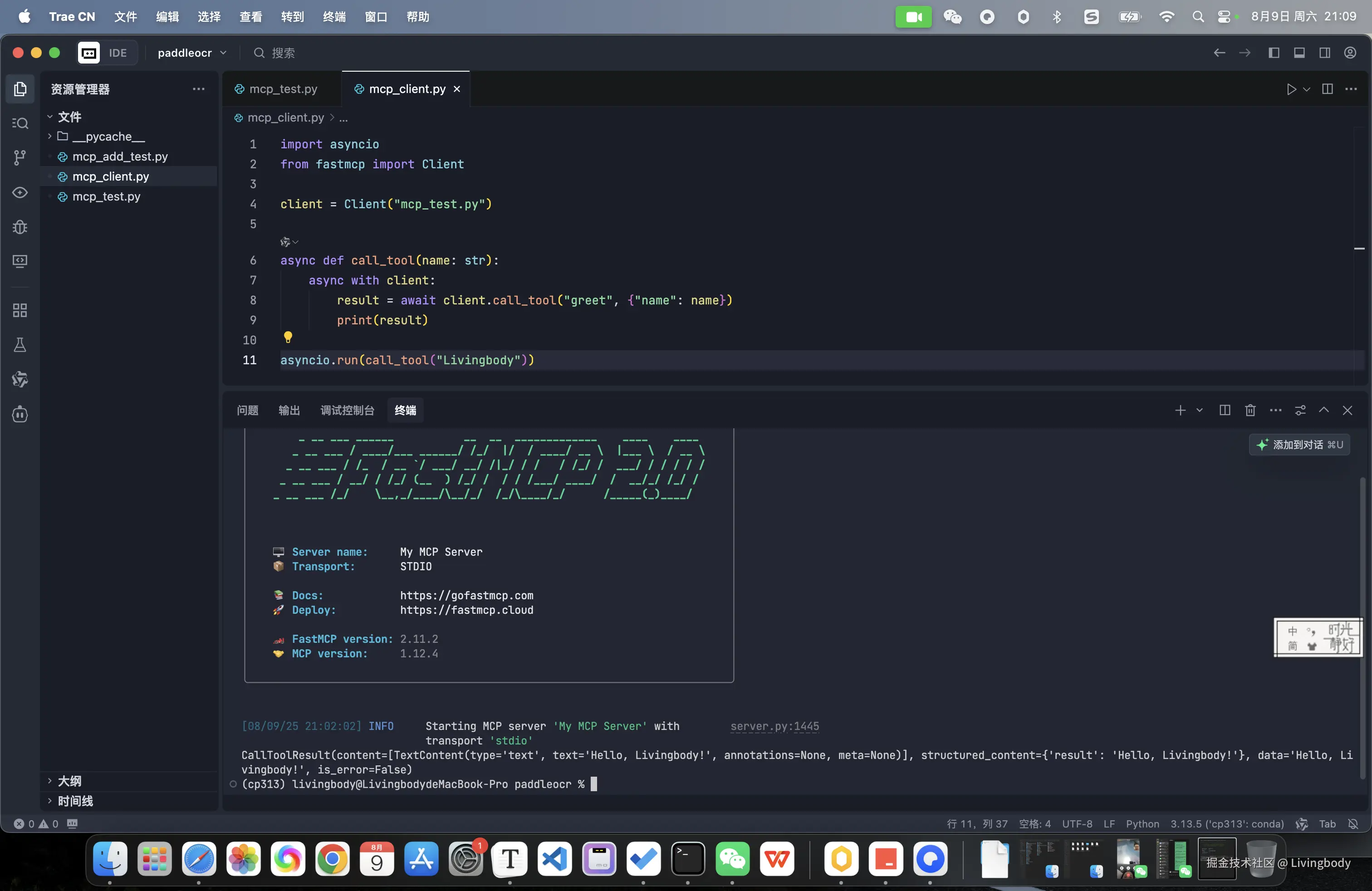Expand the 大纲 outline section
1372x891 pixels.
(x=69, y=781)
